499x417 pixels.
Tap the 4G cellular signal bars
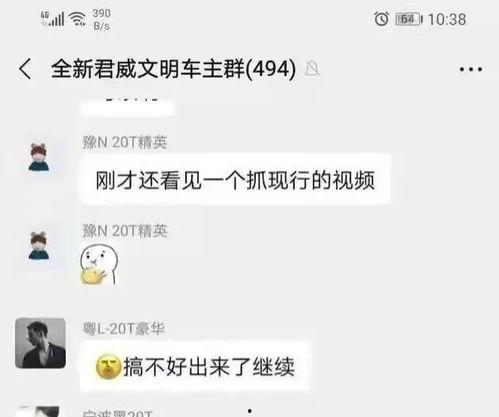(53, 19)
